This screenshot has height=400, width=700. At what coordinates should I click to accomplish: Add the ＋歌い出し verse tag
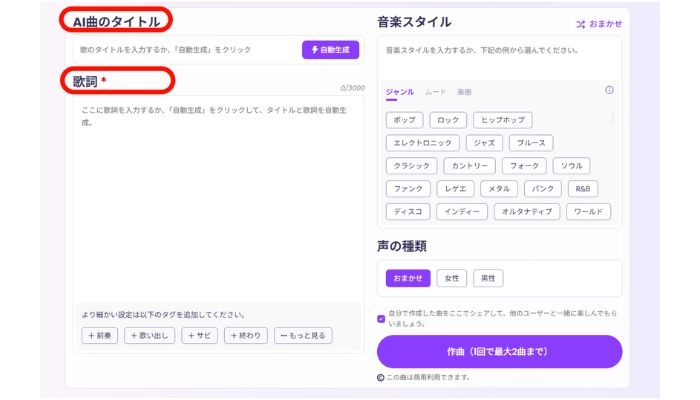click(149, 336)
